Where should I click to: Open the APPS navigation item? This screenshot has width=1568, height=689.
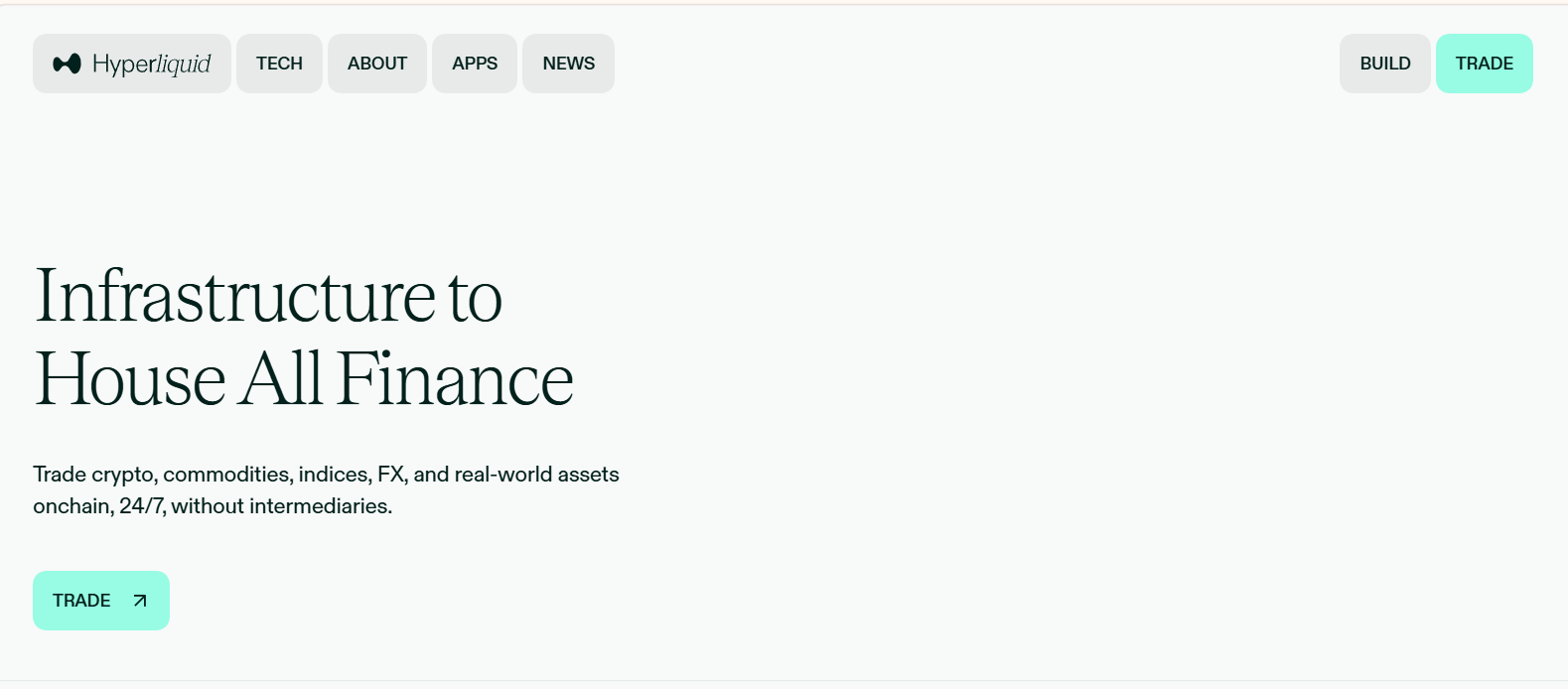pyautogui.click(x=475, y=64)
